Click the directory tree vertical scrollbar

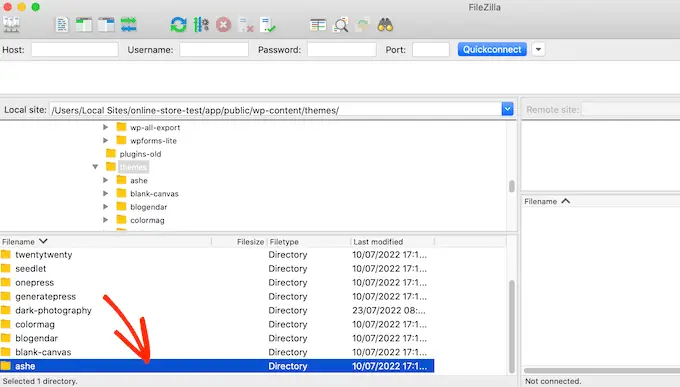(x=512, y=186)
